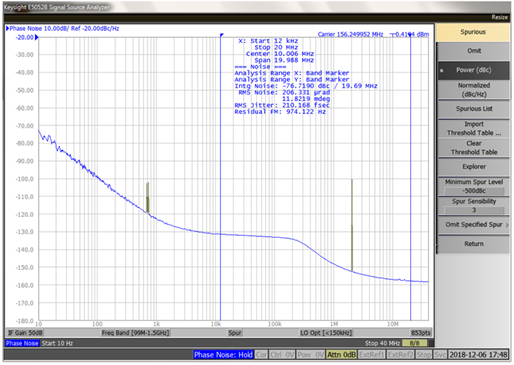This screenshot has height=365, width=514.
Task: Click the Spurious menu header
Action: click(473, 32)
